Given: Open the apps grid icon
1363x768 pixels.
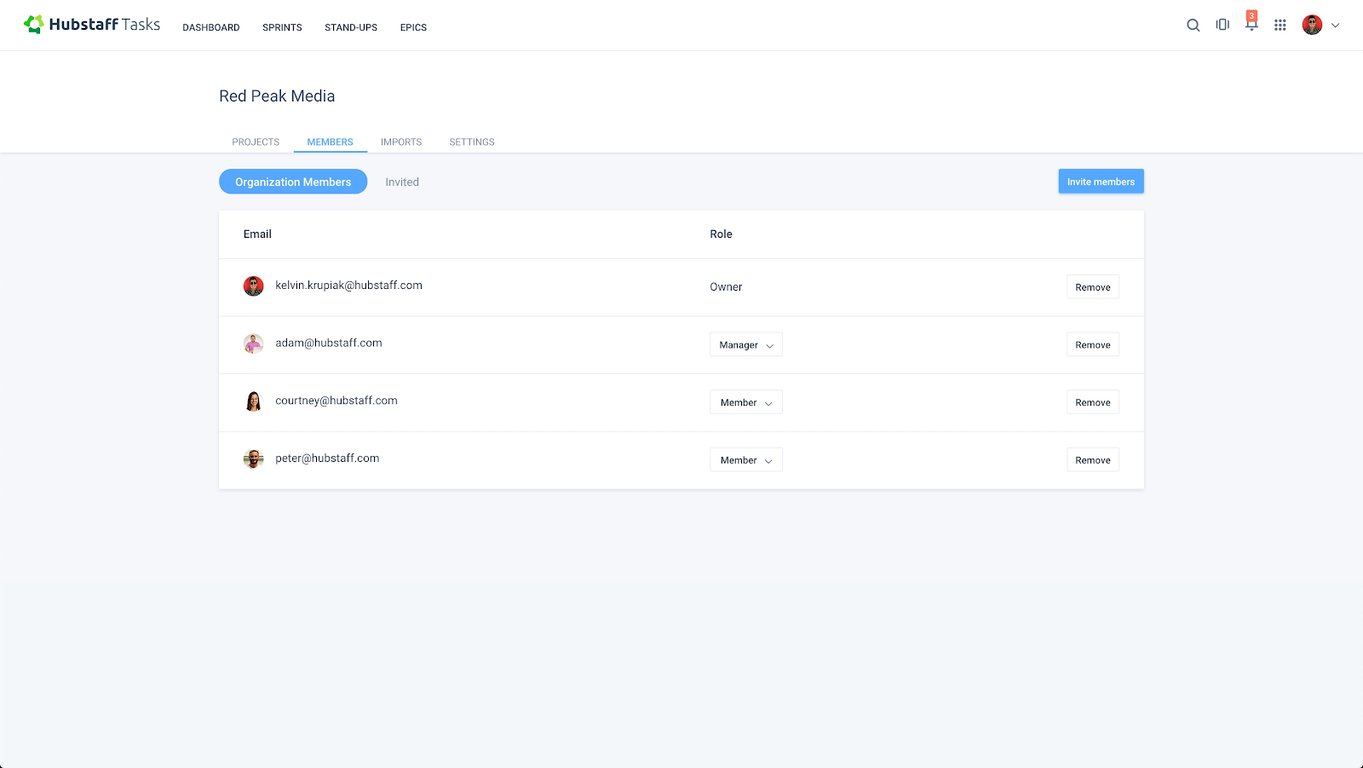Looking at the screenshot, I should pos(1280,26).
